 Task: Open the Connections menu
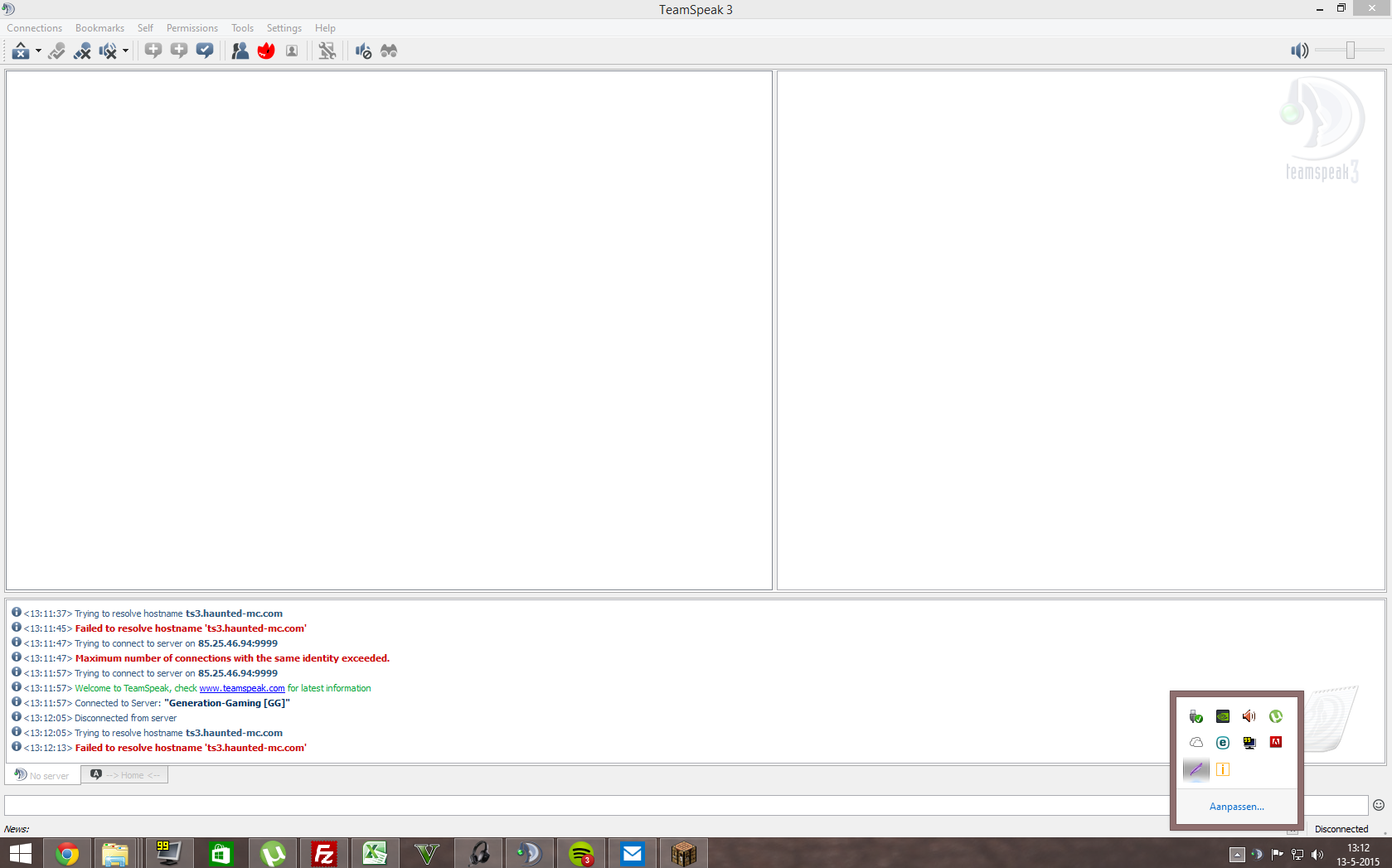35,28
